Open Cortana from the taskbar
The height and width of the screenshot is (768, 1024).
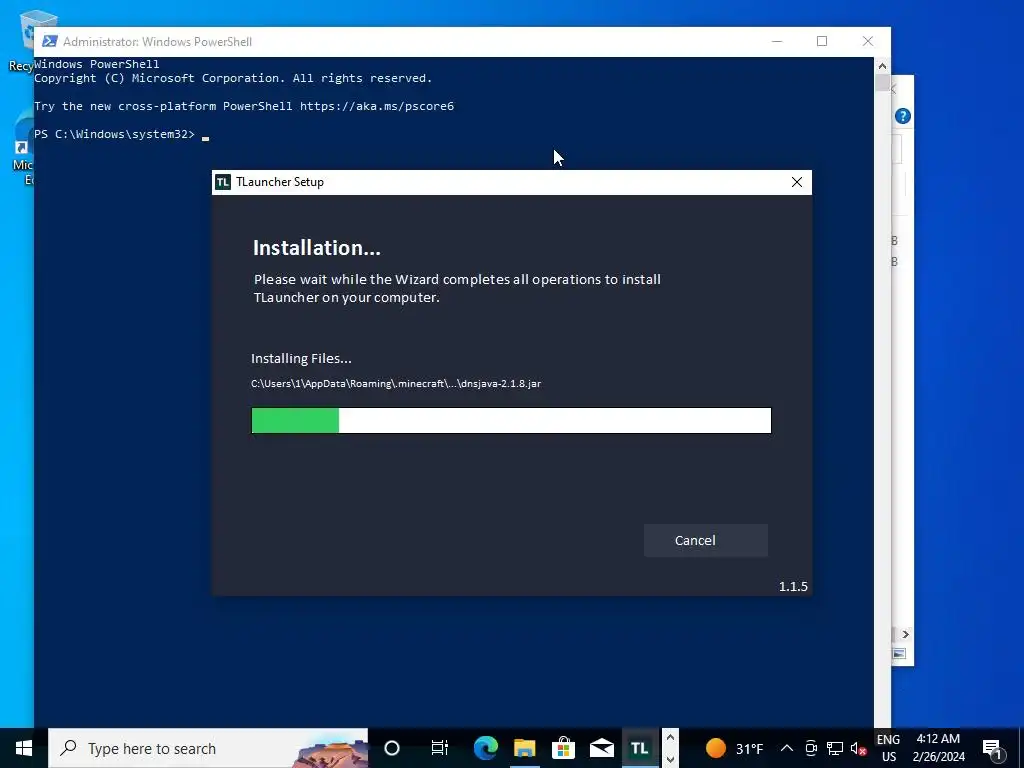[x=392, y=748]
